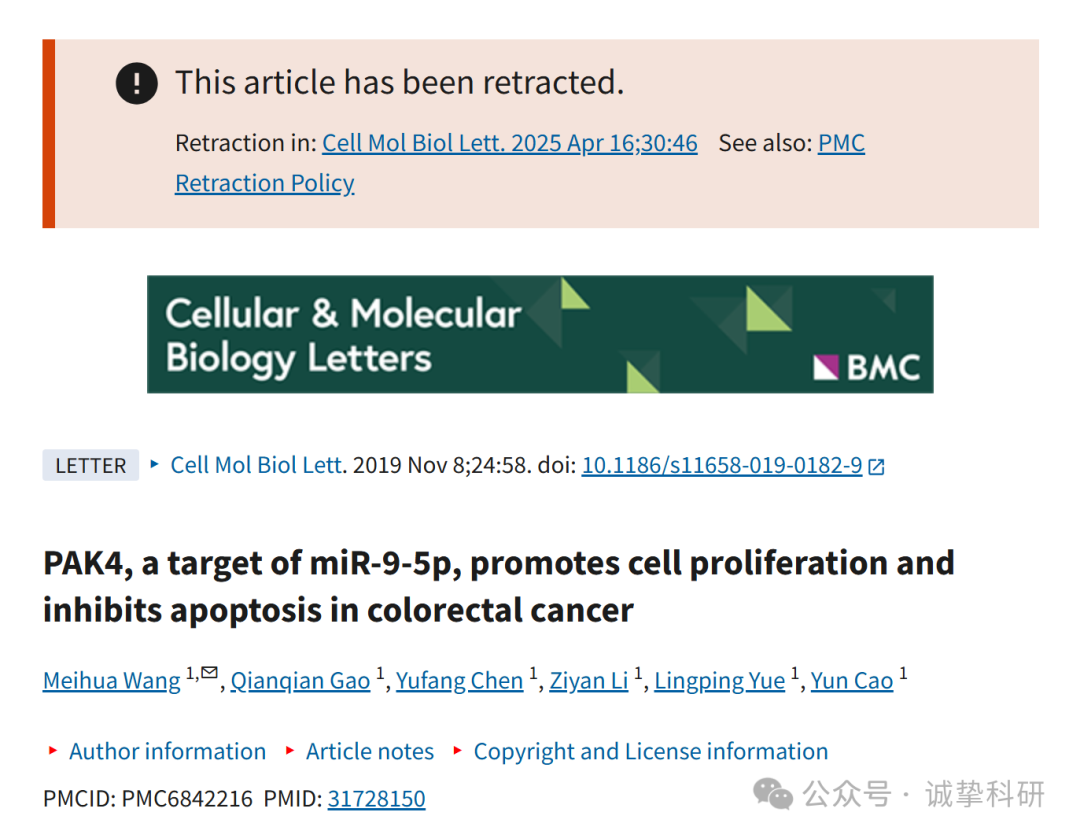Screen dimensions: 1080x838
Task: Open PMID 31728150 link
Action: tap(377, 799)
